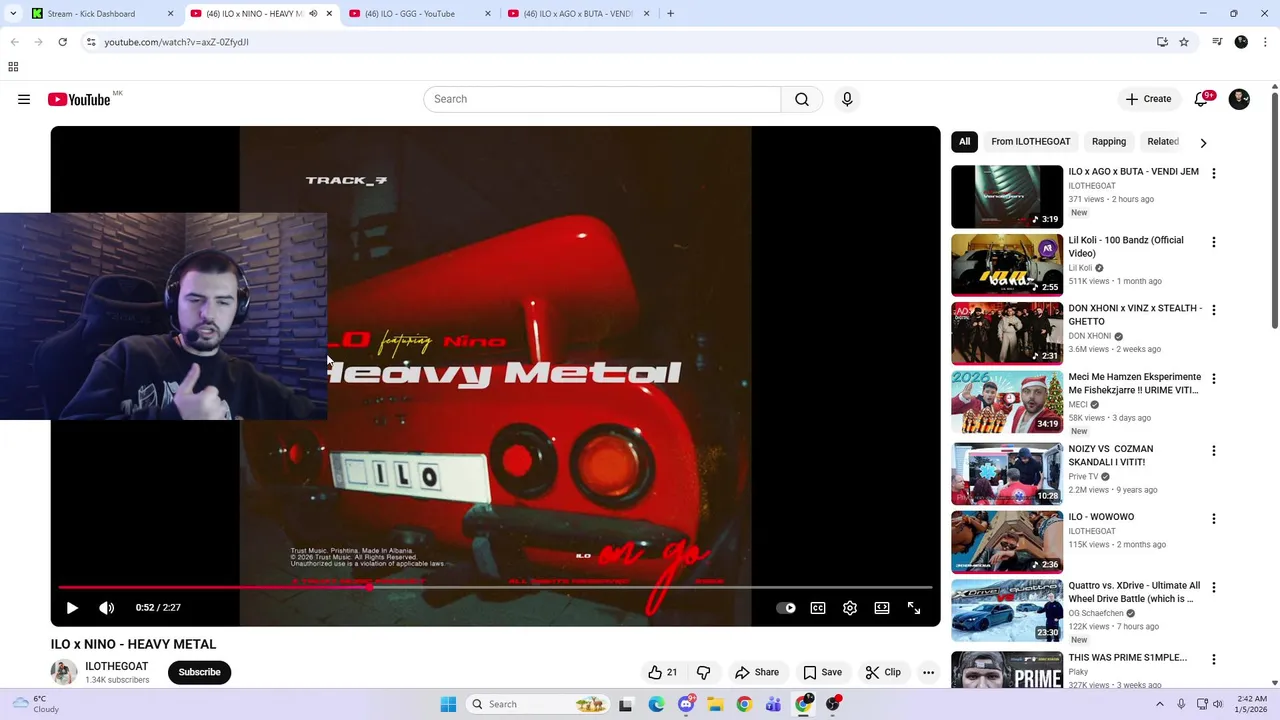The height and width of the screenshot is (720, 1280).
Task: Like the video
Action: 662,672
